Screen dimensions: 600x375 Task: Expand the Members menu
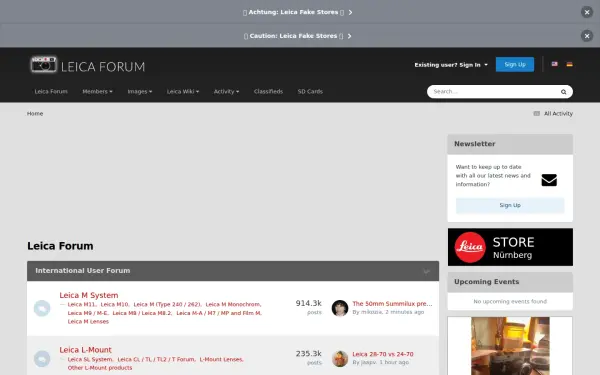pyautogui.click(x=97, y=91)
